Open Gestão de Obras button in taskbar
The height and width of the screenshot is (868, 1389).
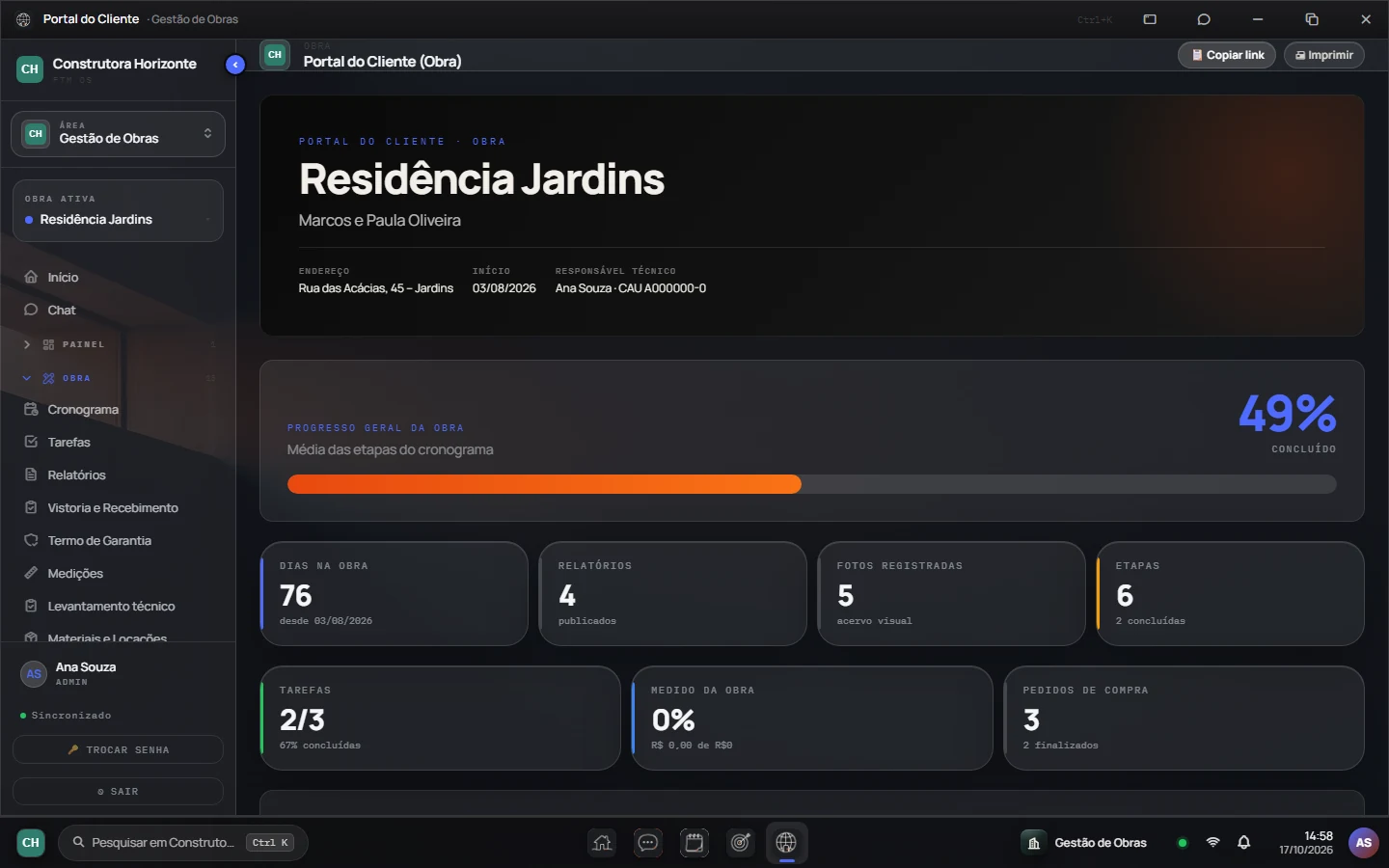pos(1087,843)
